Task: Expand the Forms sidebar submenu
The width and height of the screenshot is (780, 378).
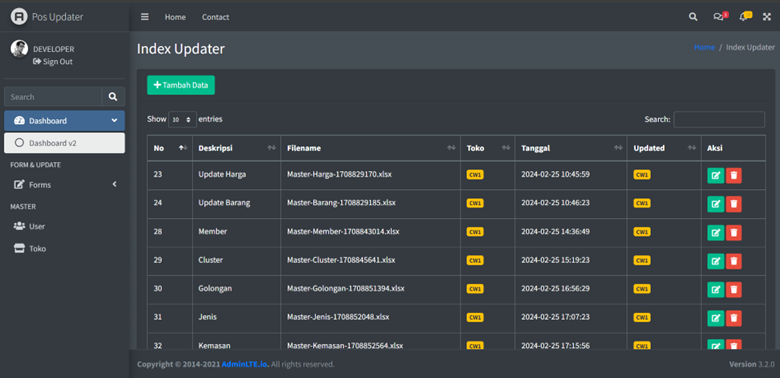Action: pyautogui.click(x=65, y=185)
